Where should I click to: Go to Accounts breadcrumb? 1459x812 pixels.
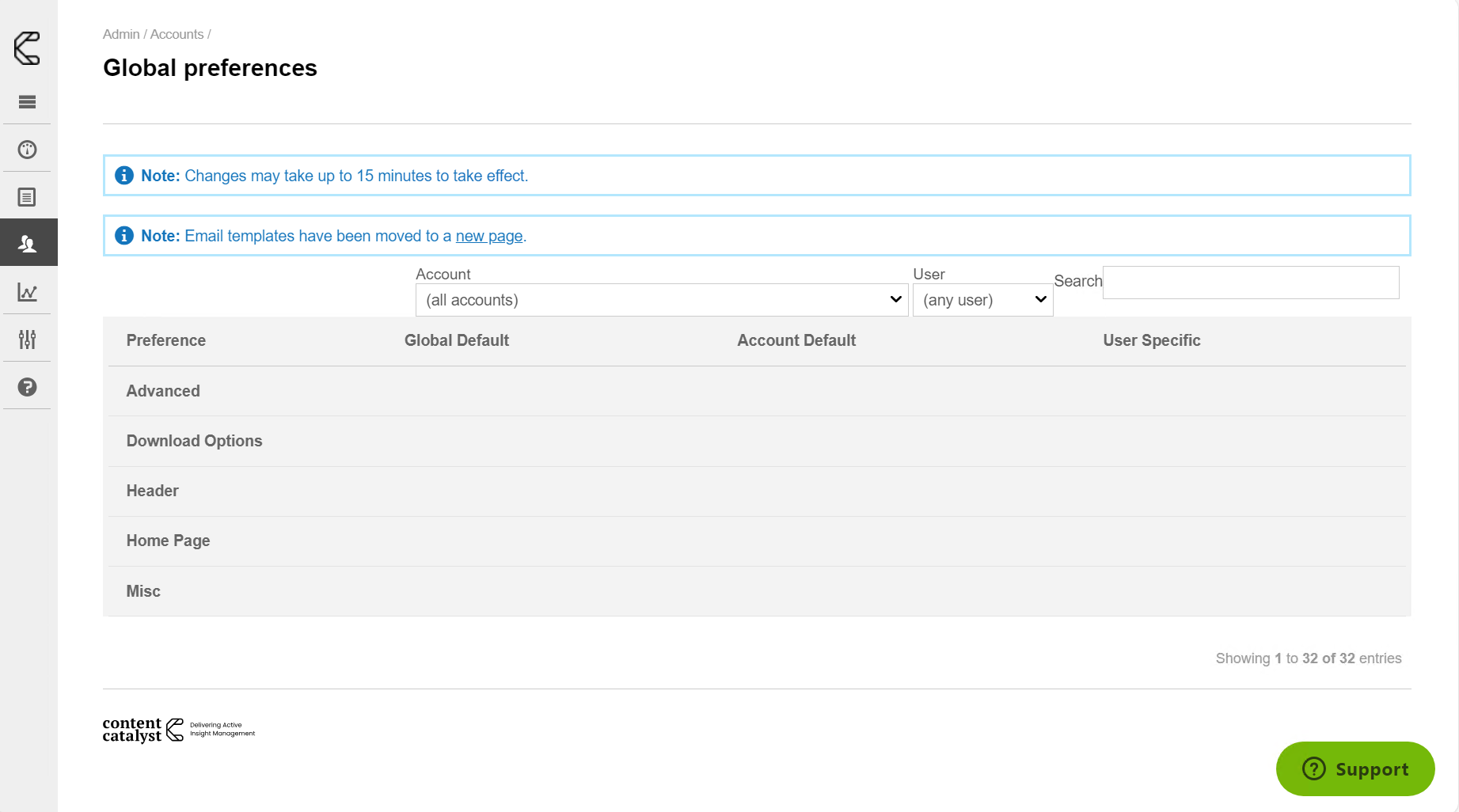(177, 34)
